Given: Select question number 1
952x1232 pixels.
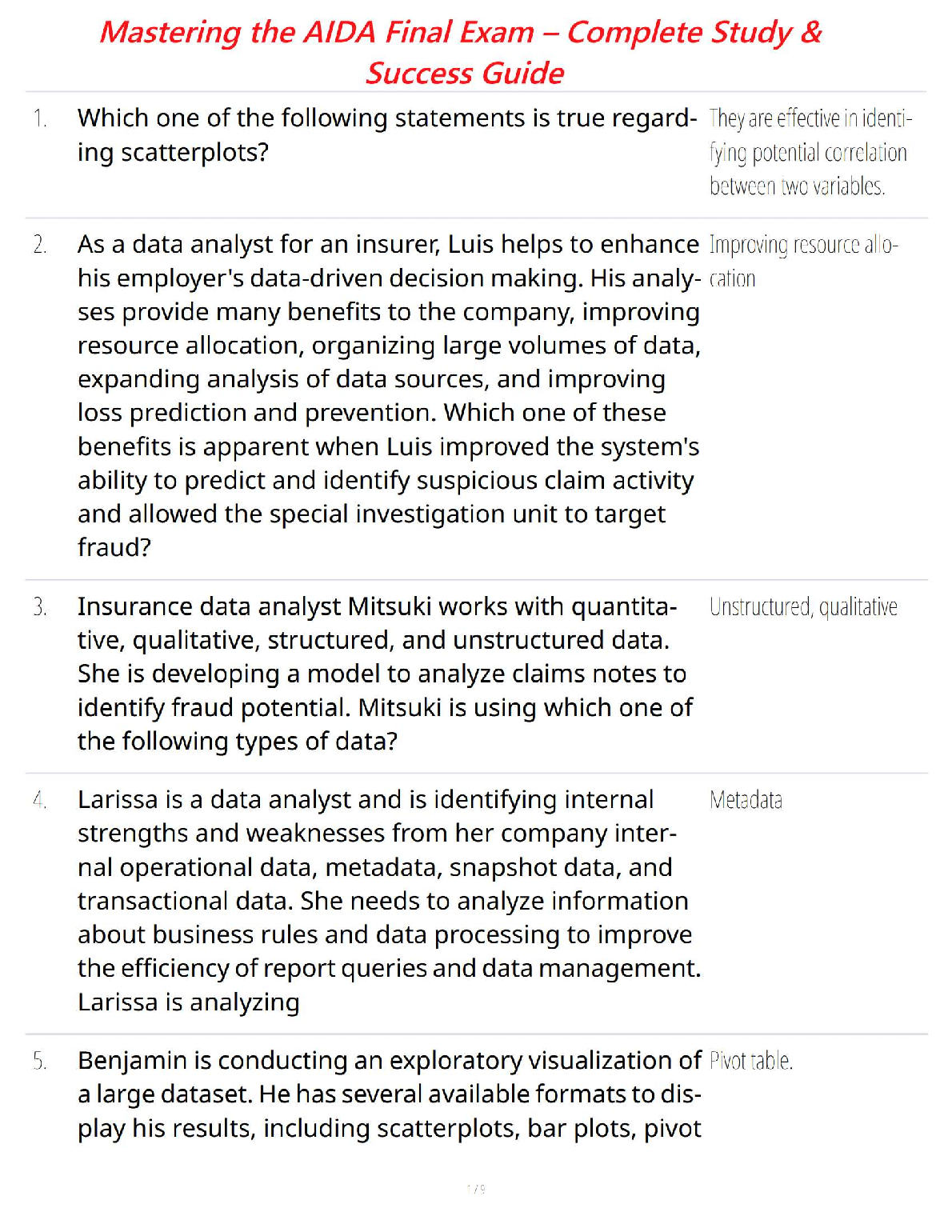Looking at the screenshot, I should click(x=40, y=118).
